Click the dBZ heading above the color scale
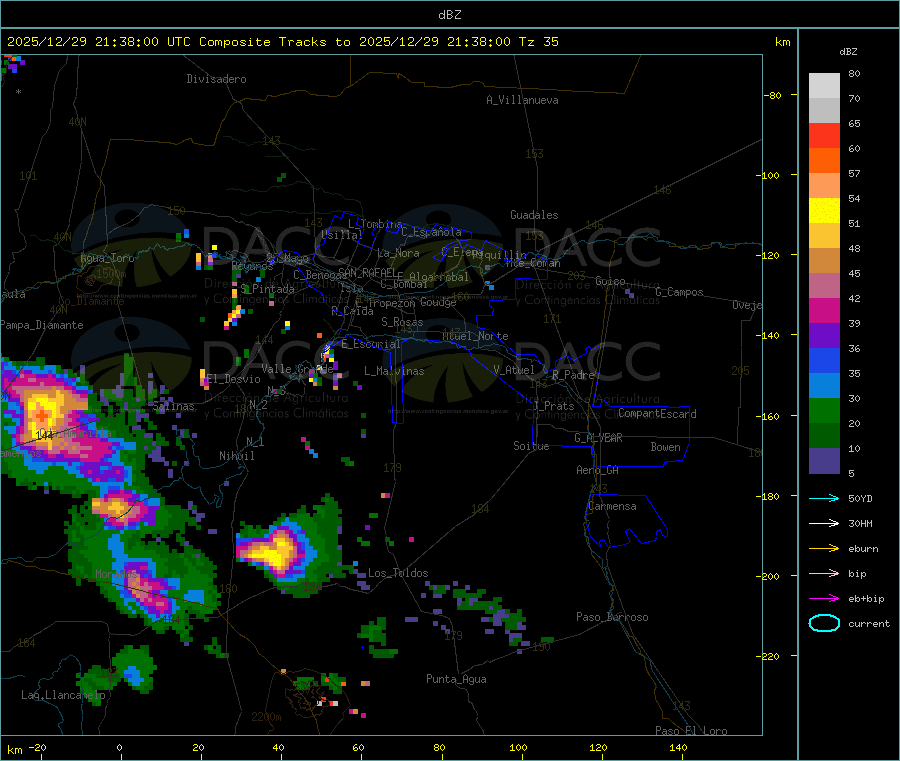Viewport: 900px width, 761px height. coord(848,52)
